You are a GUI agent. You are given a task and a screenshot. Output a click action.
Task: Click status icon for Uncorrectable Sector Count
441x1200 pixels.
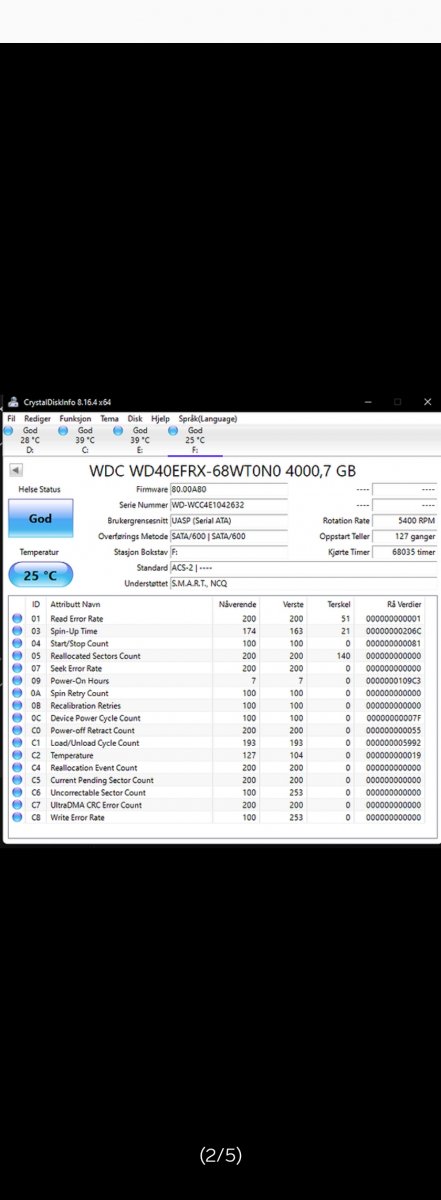click(17, 793)
